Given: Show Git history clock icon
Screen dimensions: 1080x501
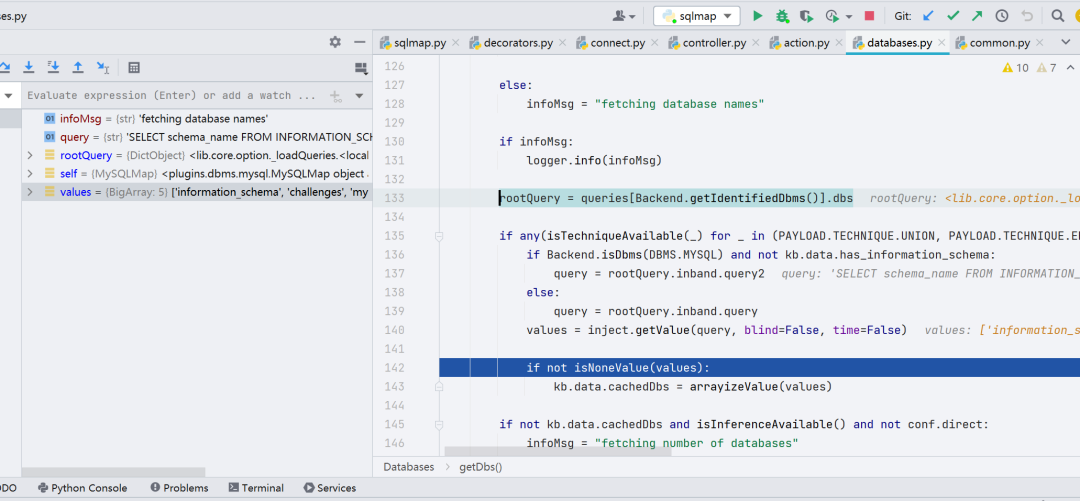Looking at the screenshot, I should click(1002, 16).
